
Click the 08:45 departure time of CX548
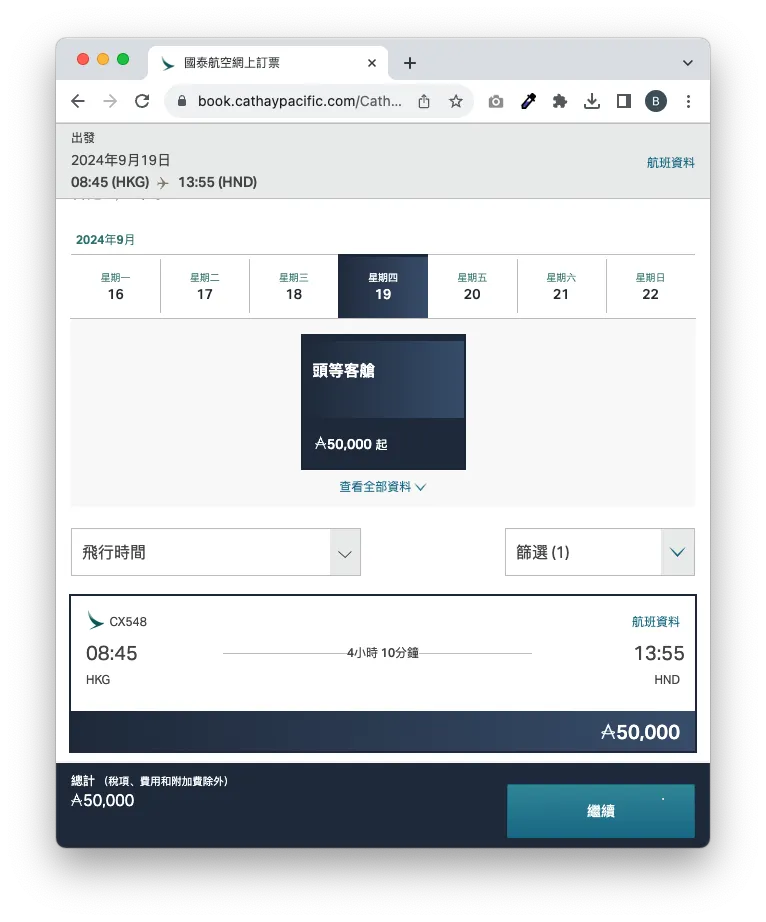click(111, 653)
